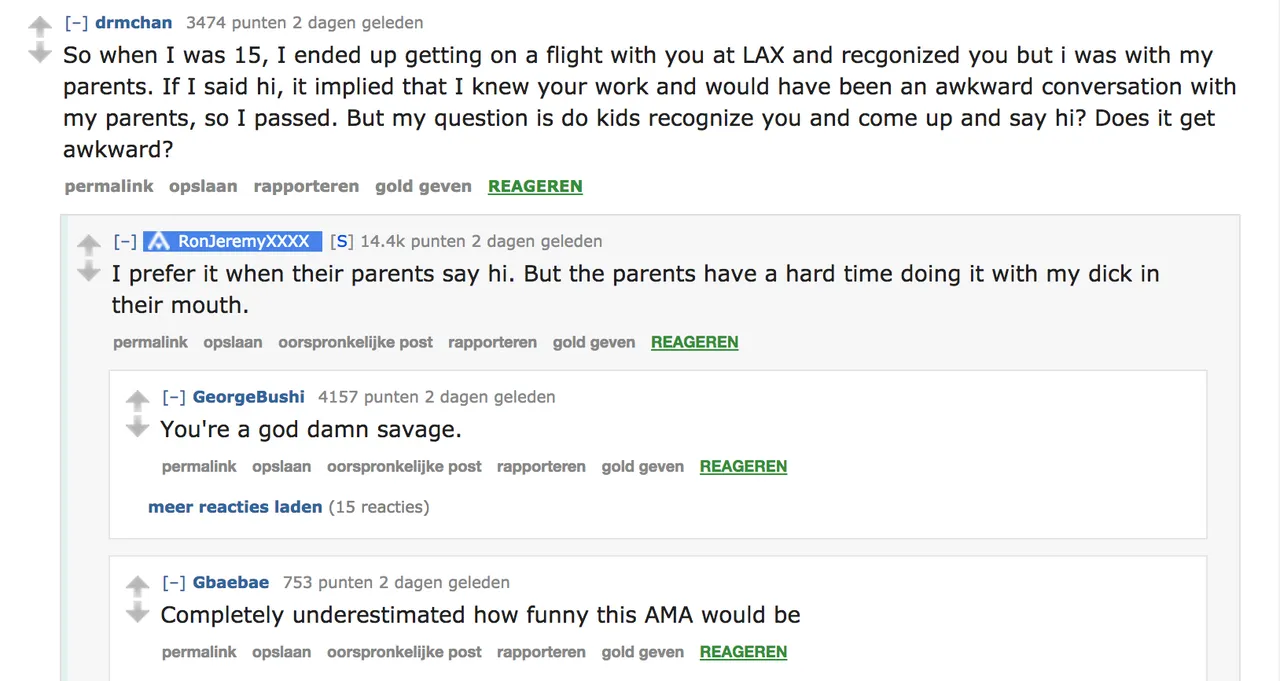Load more replies (15 reacties)
This screenshot has width=1280, height=681.
click(x=235, y=507)
